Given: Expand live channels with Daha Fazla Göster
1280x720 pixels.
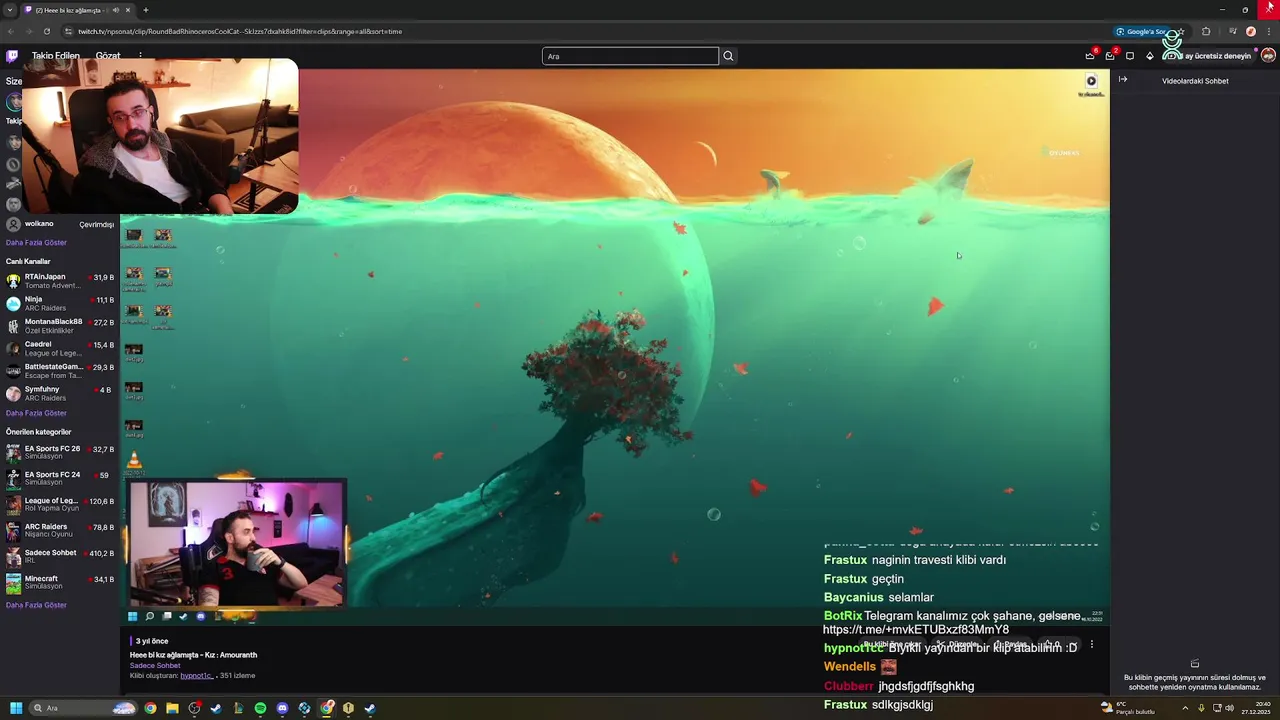Looking at the screenshot, I should click(x=36, y=413).
